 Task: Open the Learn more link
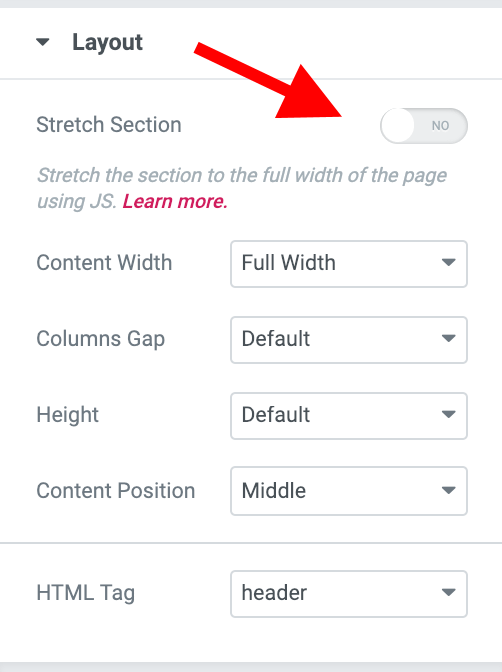[x=175, y=201]
